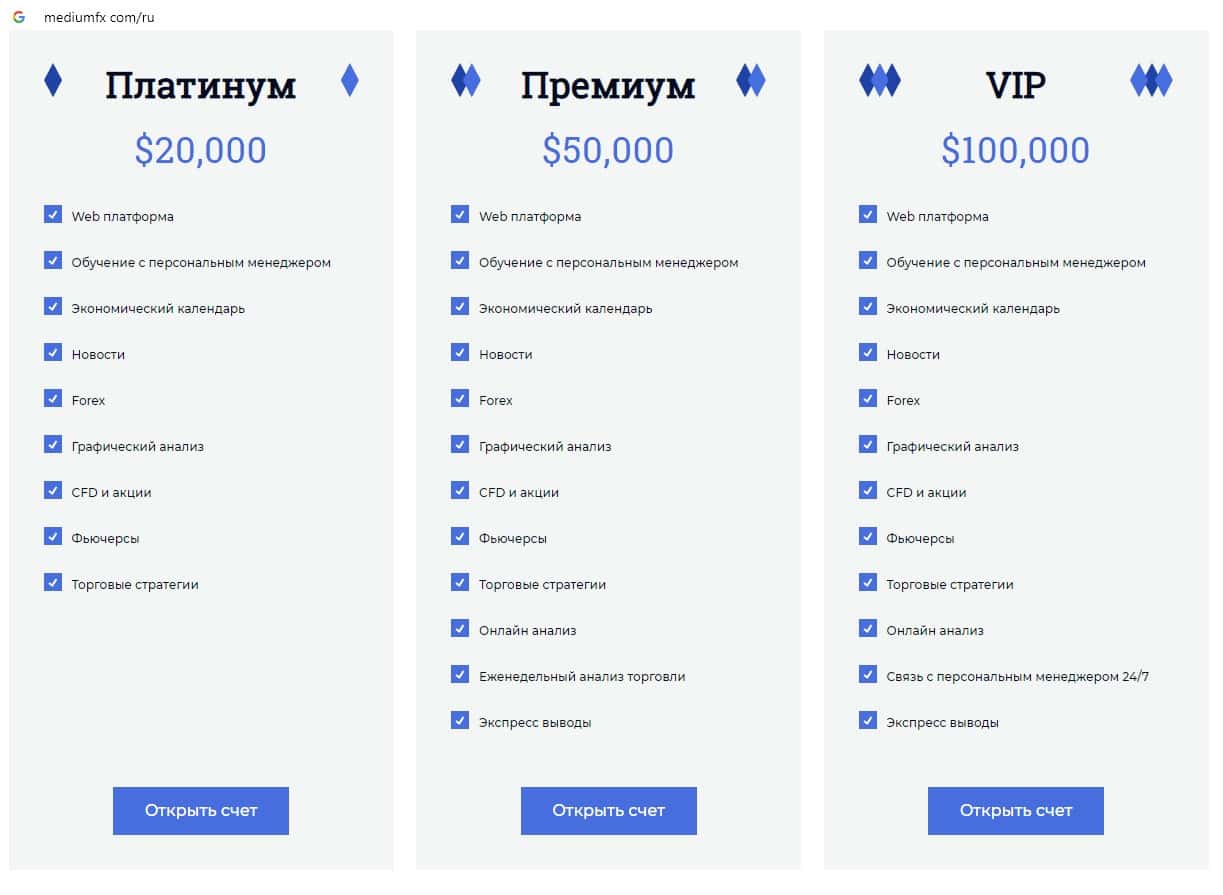Viewport: 1223px width, 895px height.
Task: Click right double-diamond icon beside Премиум
Action: (x=750, y=80)
